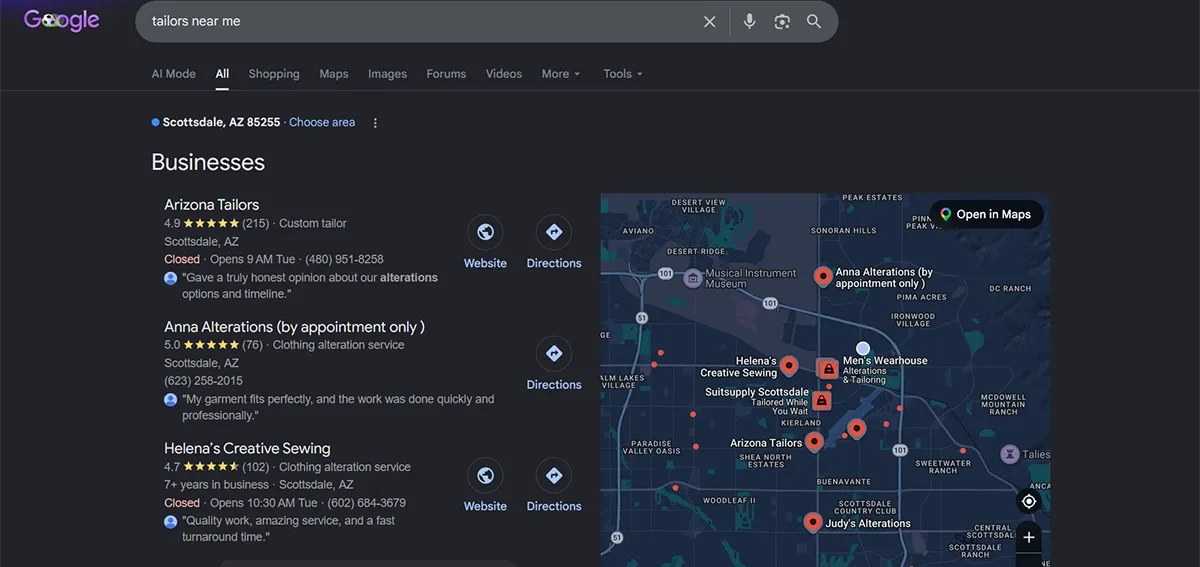Click Helena's phone number (602) 684-3679

coord(366,503)
